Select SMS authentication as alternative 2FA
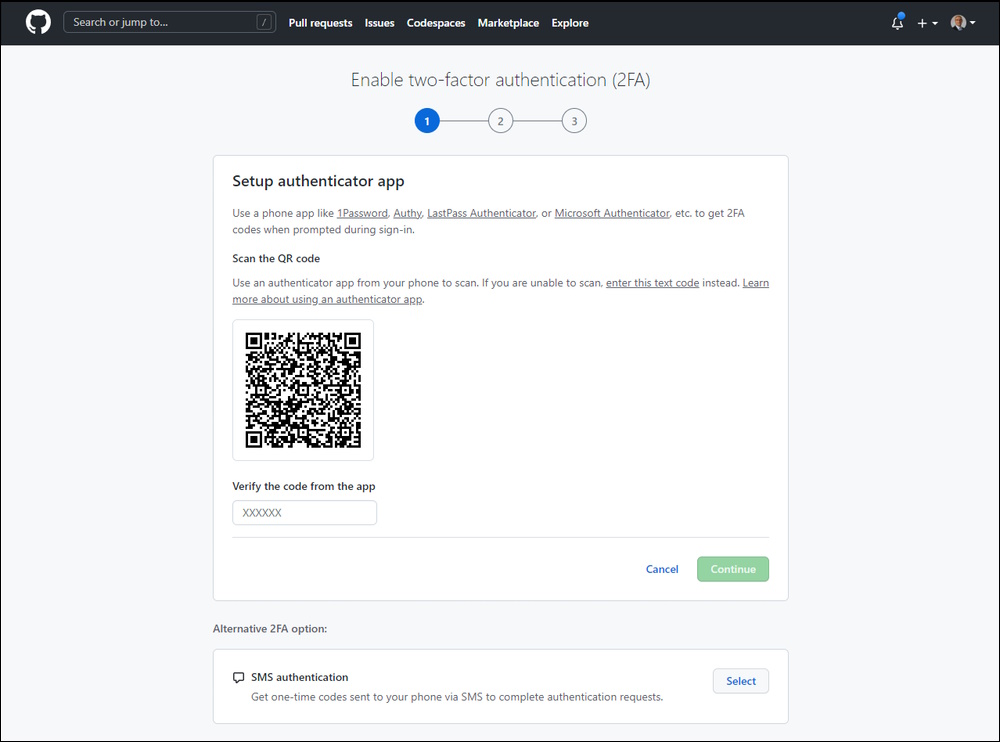The width and height of the screenshot is (1000, 742). [740, 681]
